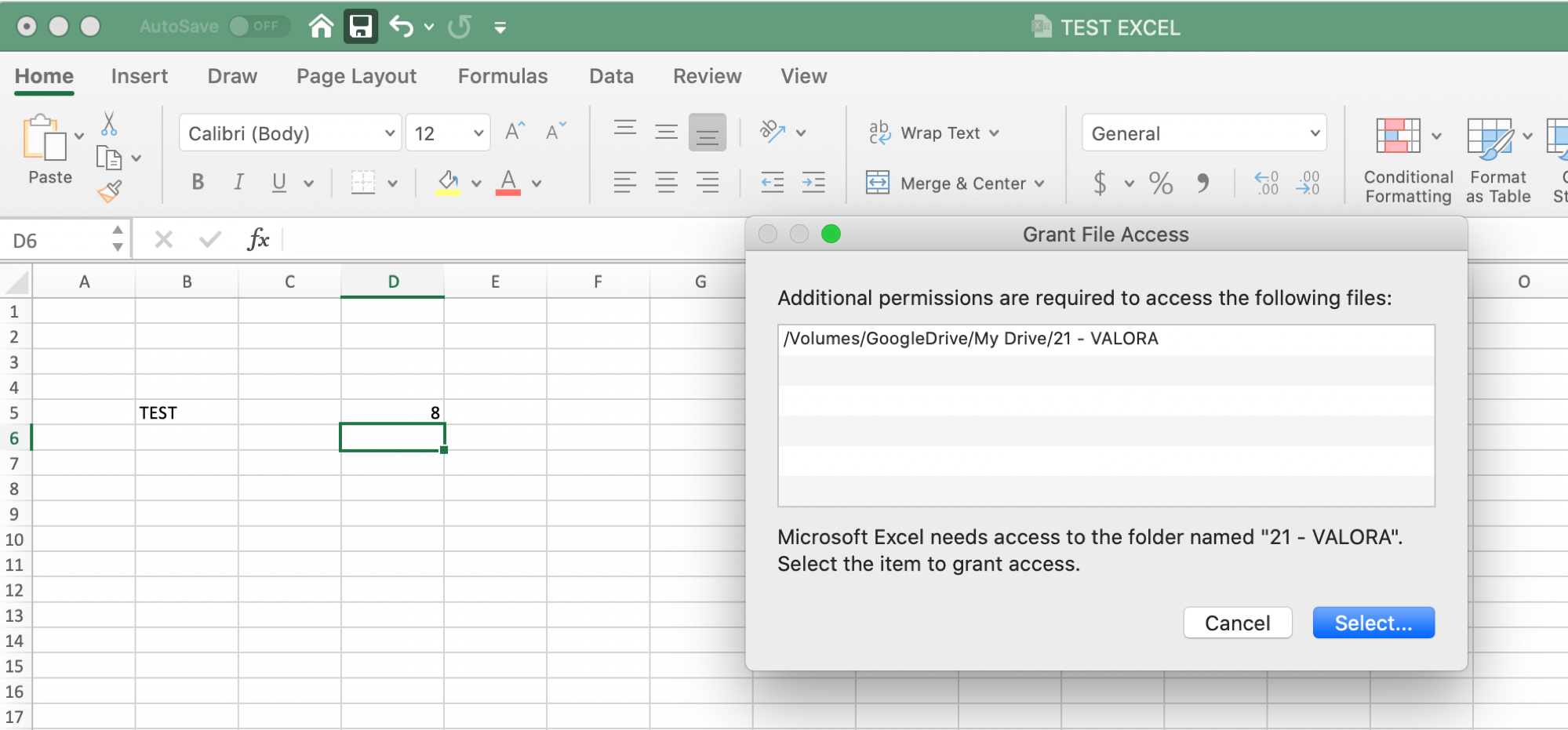Align text to top

tap(625, 130)
